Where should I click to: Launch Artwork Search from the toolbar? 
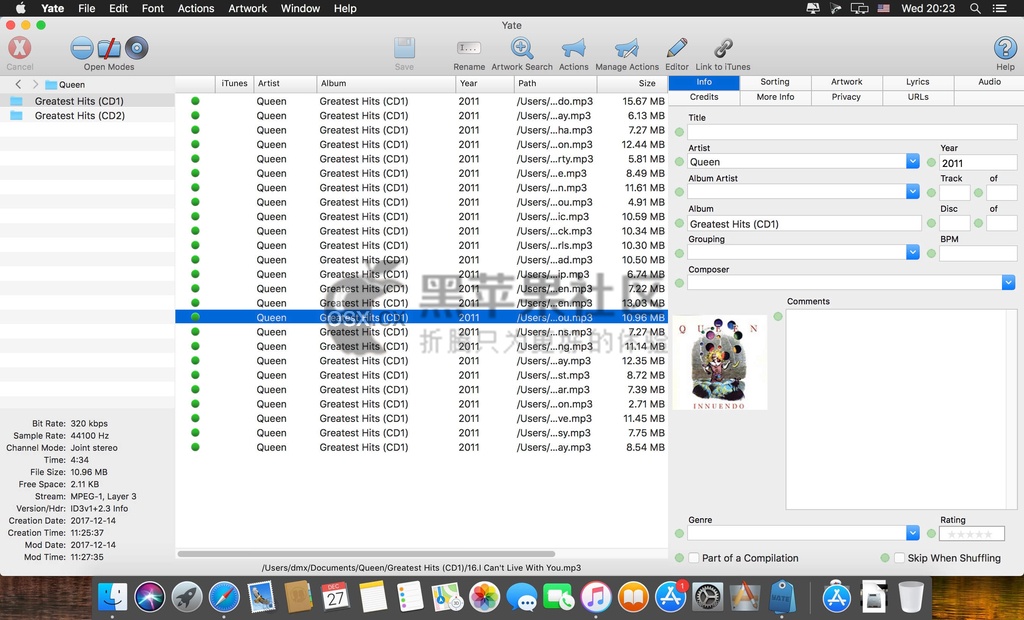(521, 48)
